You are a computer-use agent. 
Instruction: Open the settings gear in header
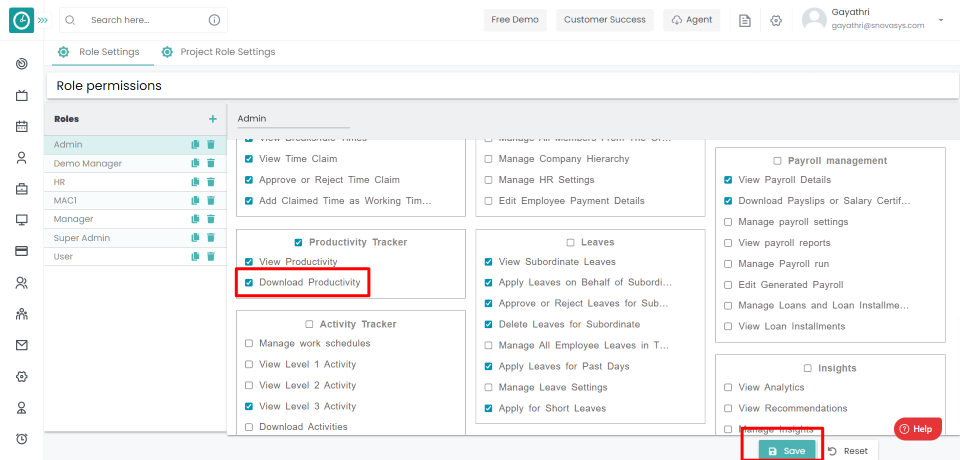(776, 20)
